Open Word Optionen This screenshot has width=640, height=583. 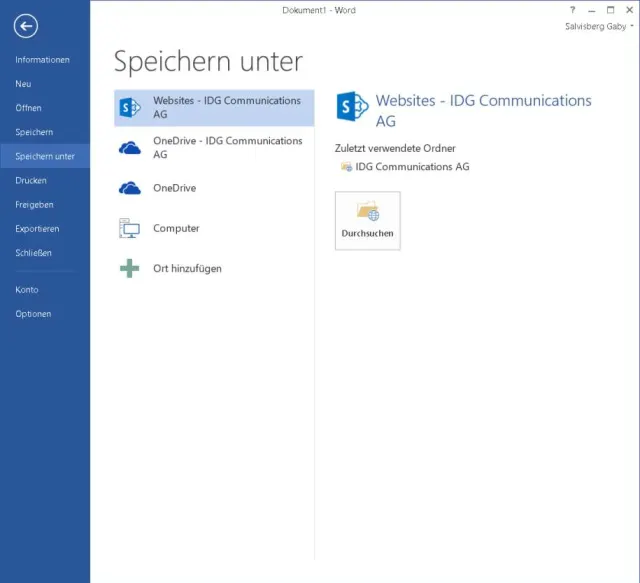click(x=33, y=314)
